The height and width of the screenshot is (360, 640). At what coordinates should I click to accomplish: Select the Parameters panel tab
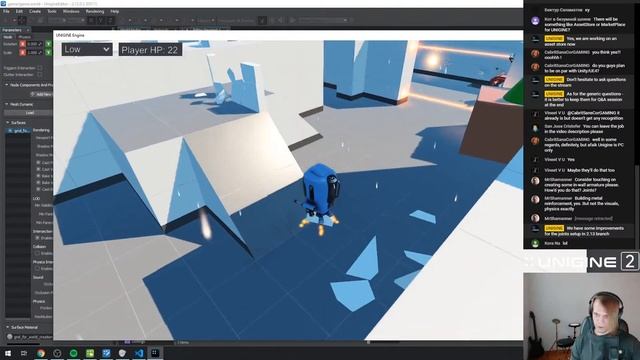tap(12, 30)
